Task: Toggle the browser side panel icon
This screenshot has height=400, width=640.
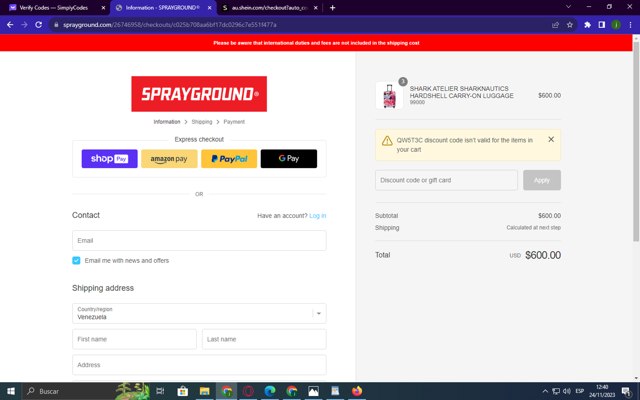Action: (602, 25)
